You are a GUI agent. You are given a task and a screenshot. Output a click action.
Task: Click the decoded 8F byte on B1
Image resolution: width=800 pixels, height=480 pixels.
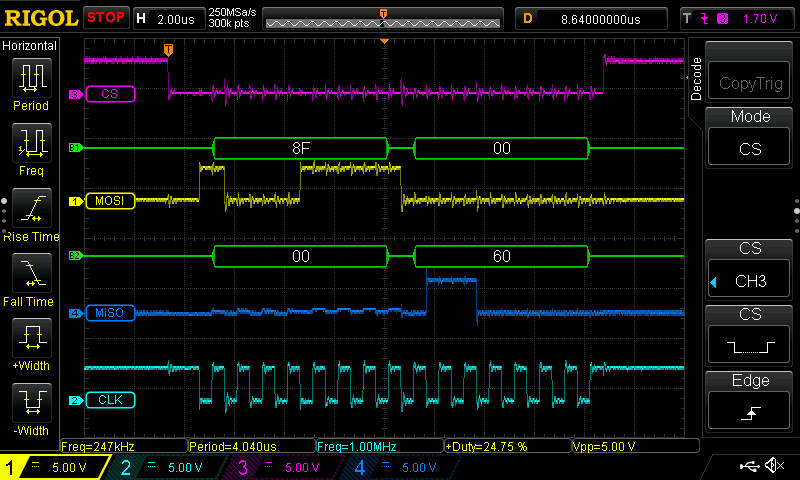pyautogui.click(x=301, y=148)
